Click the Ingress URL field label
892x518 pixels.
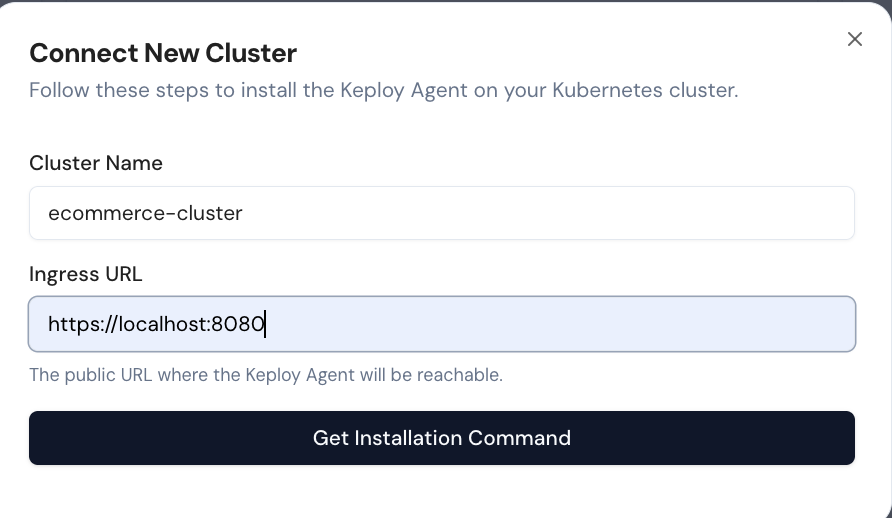(x=86, y=274)
